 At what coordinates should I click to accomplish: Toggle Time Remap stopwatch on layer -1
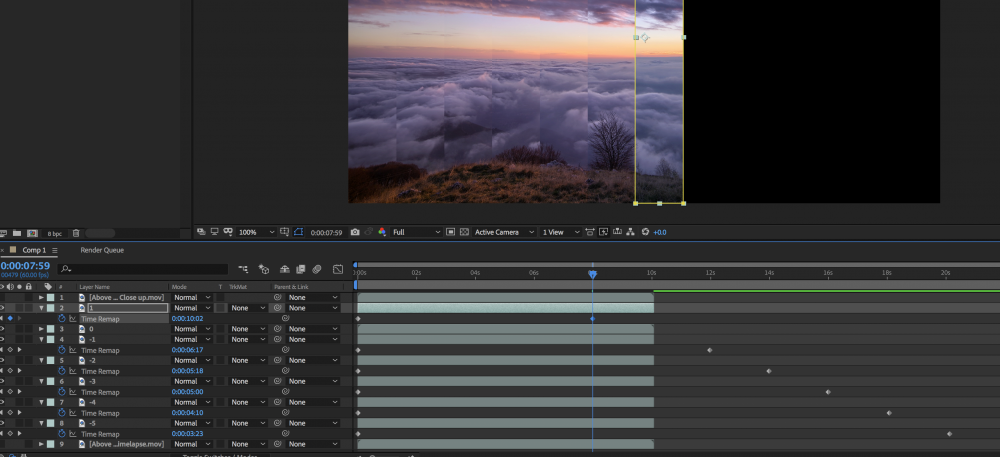pyautogui.click(x=61, y=350)
